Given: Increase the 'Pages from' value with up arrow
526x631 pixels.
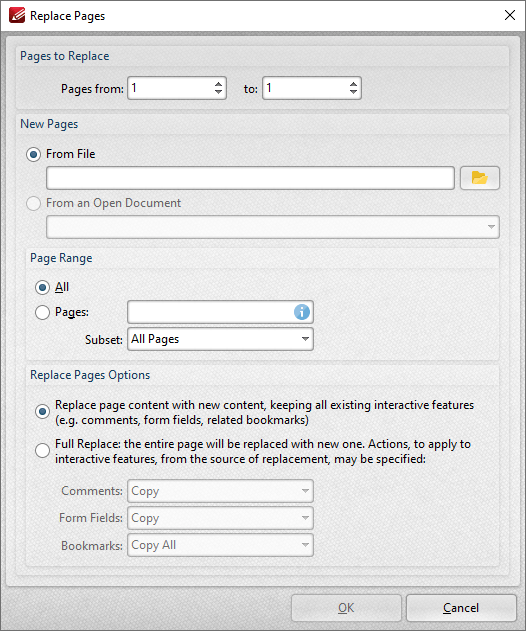Looking at the screenshot, I should tap(218, 84).
